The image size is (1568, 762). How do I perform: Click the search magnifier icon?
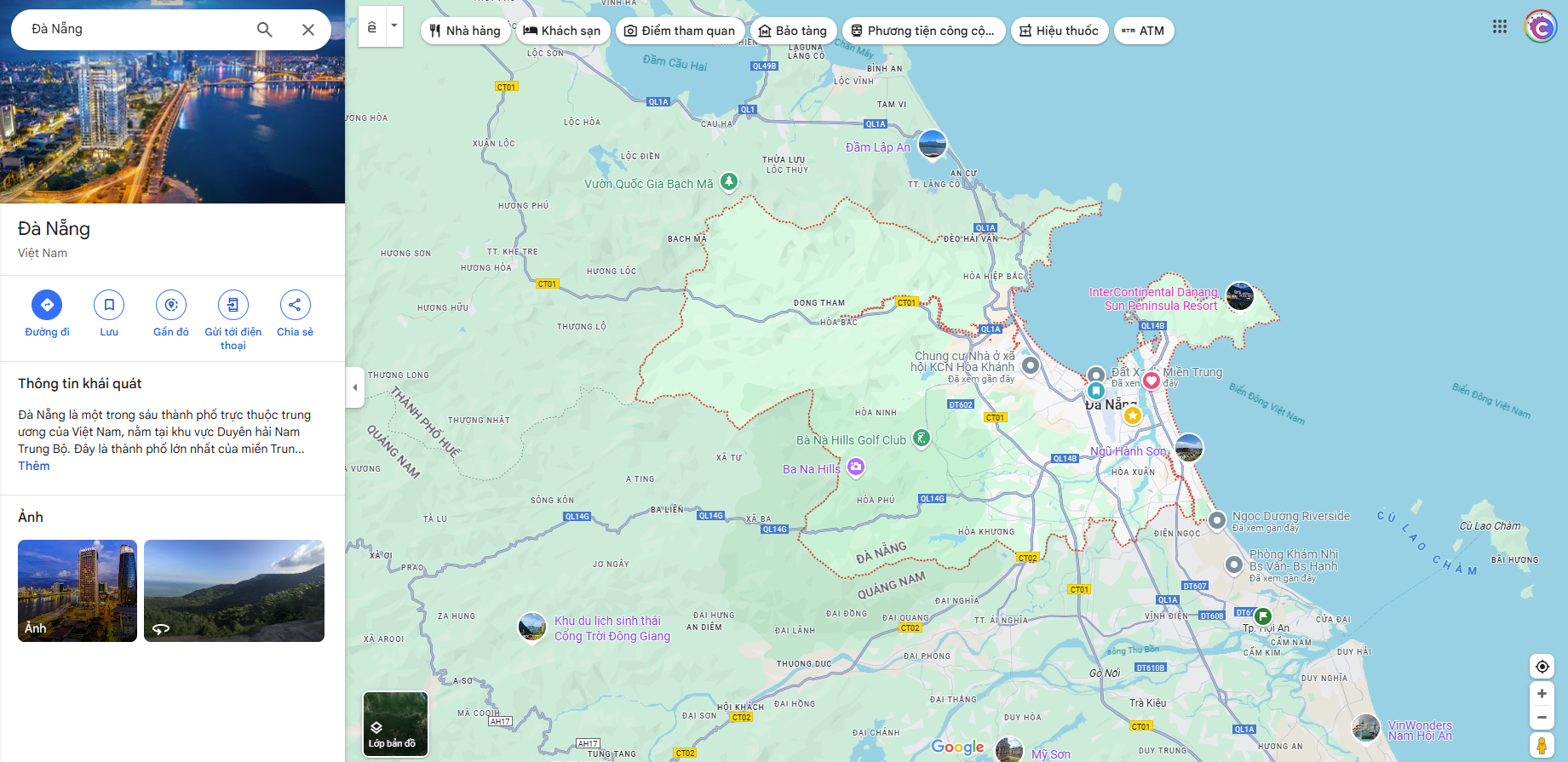[265, 30]
